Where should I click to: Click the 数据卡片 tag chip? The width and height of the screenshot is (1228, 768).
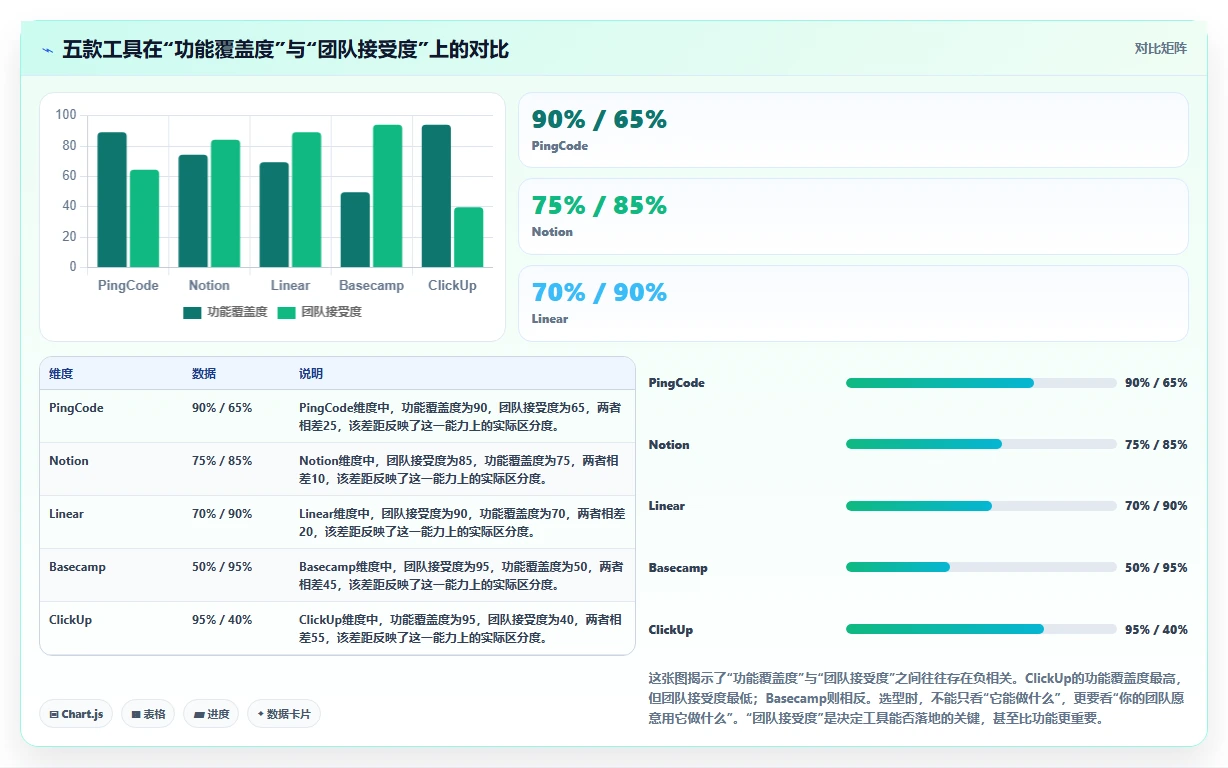(x=284, y=714)
